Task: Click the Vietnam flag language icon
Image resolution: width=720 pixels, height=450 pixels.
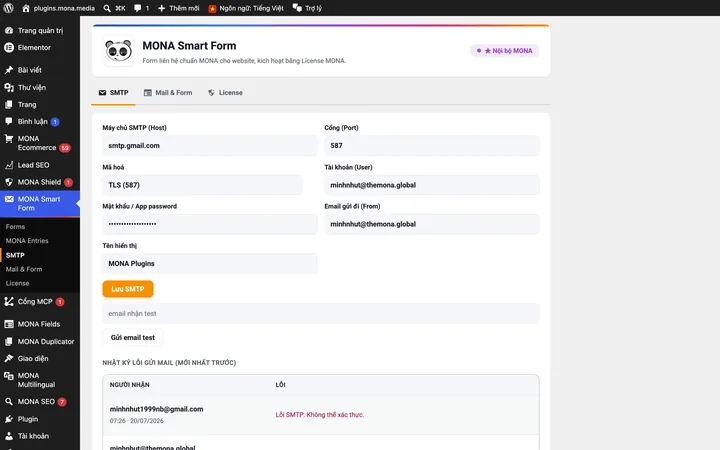Action: coord(212,9)
